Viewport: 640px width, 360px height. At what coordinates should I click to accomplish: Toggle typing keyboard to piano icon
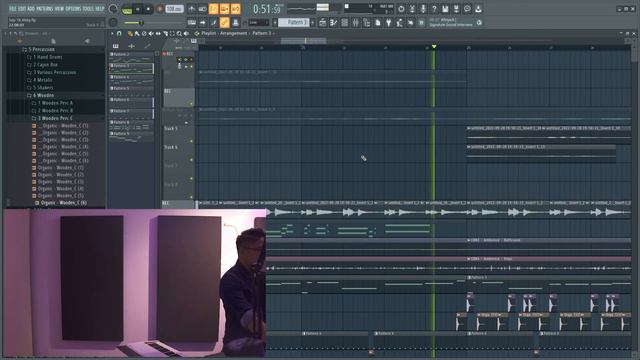click(x=191, y=23)
